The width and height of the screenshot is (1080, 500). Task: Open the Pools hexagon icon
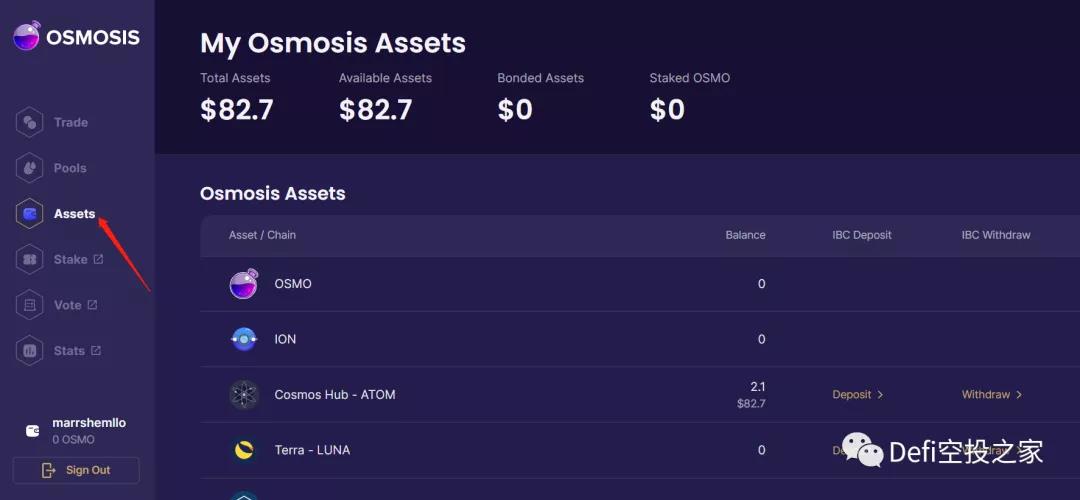(30, 168)
